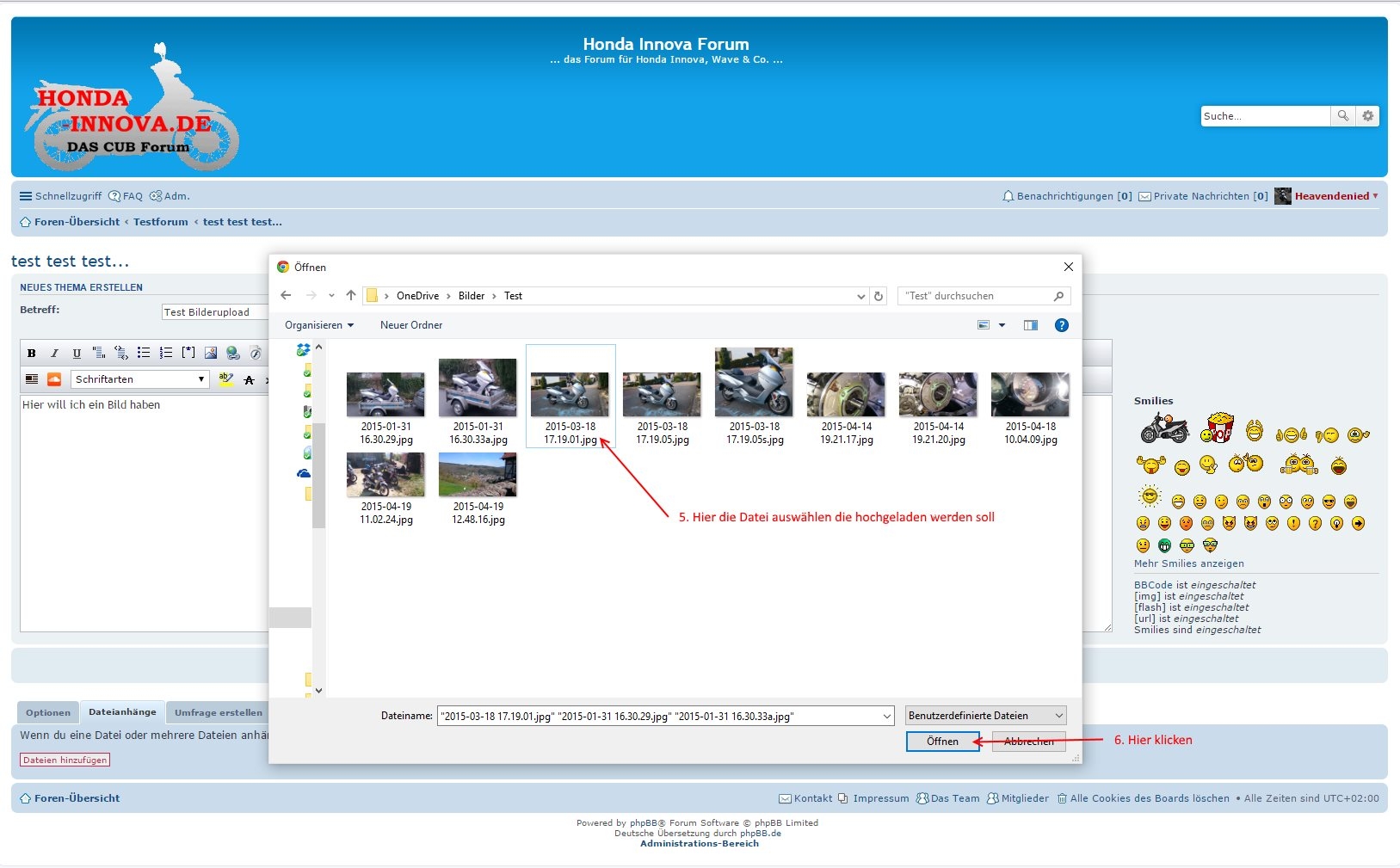
Task: Apply italic formatting in editor toolbar
Action: (x=54, y=353)
